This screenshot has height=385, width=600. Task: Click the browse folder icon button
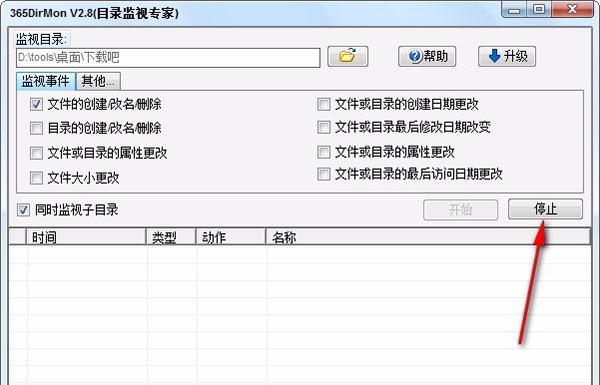347,57
